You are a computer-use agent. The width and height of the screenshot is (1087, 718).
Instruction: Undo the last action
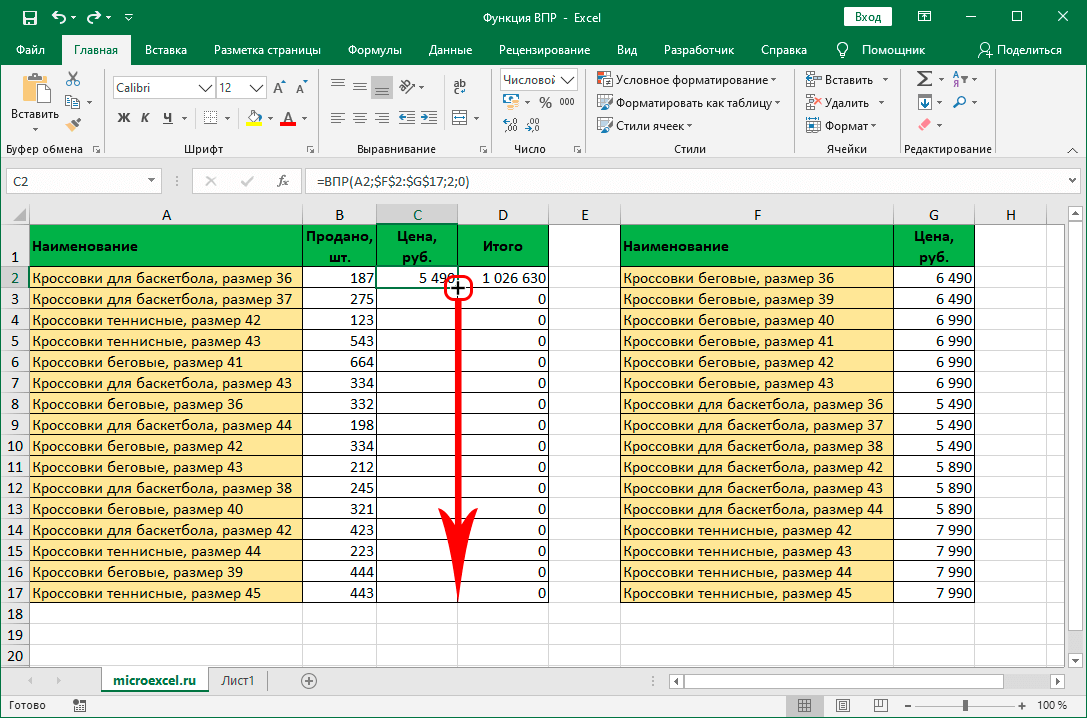pyautogui.click(x=59, y=17)
